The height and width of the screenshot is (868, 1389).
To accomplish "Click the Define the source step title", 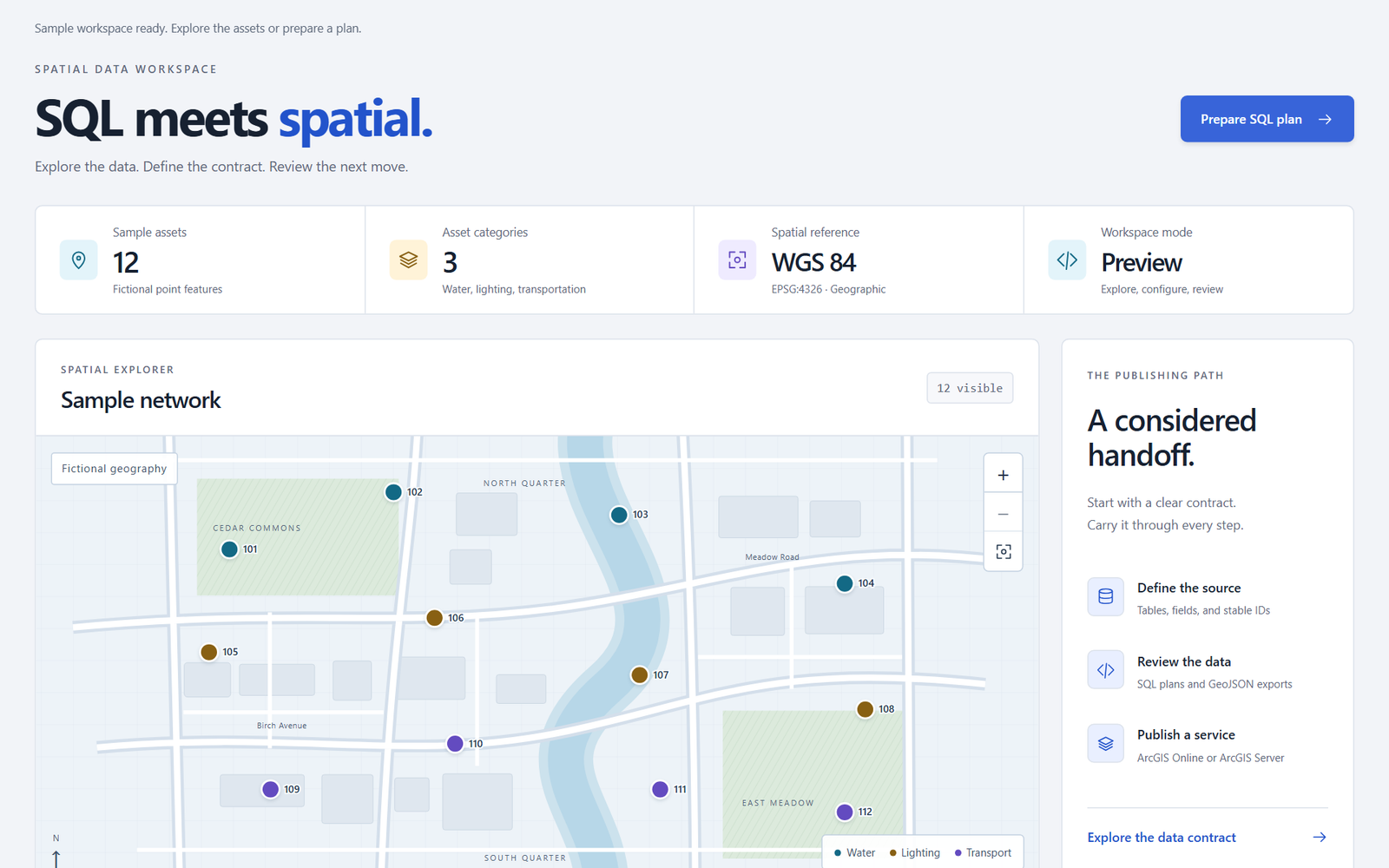I will pos(1188,588).
